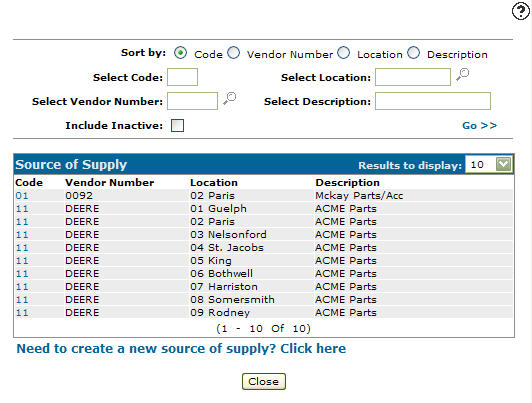The height and width of the screenshot is (403, 532).
Task: Click the Close button
Action: click(x=264, y=381)
